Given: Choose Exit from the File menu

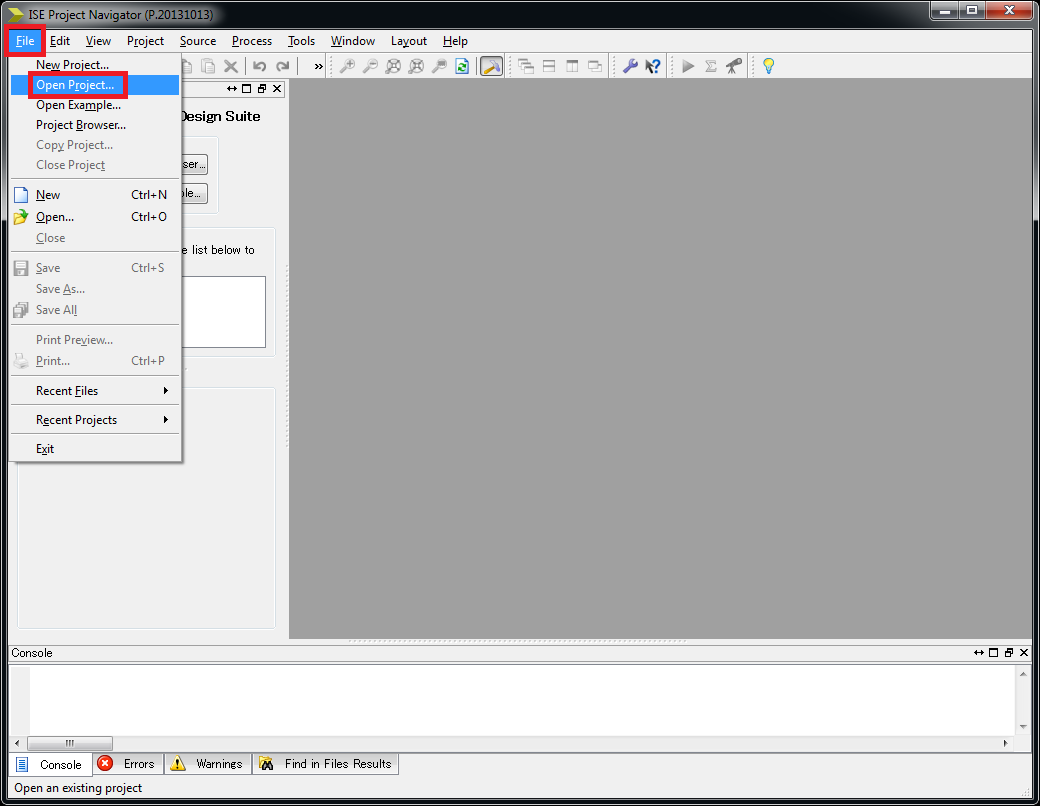Looking at the screenshot, I should 95,449.
